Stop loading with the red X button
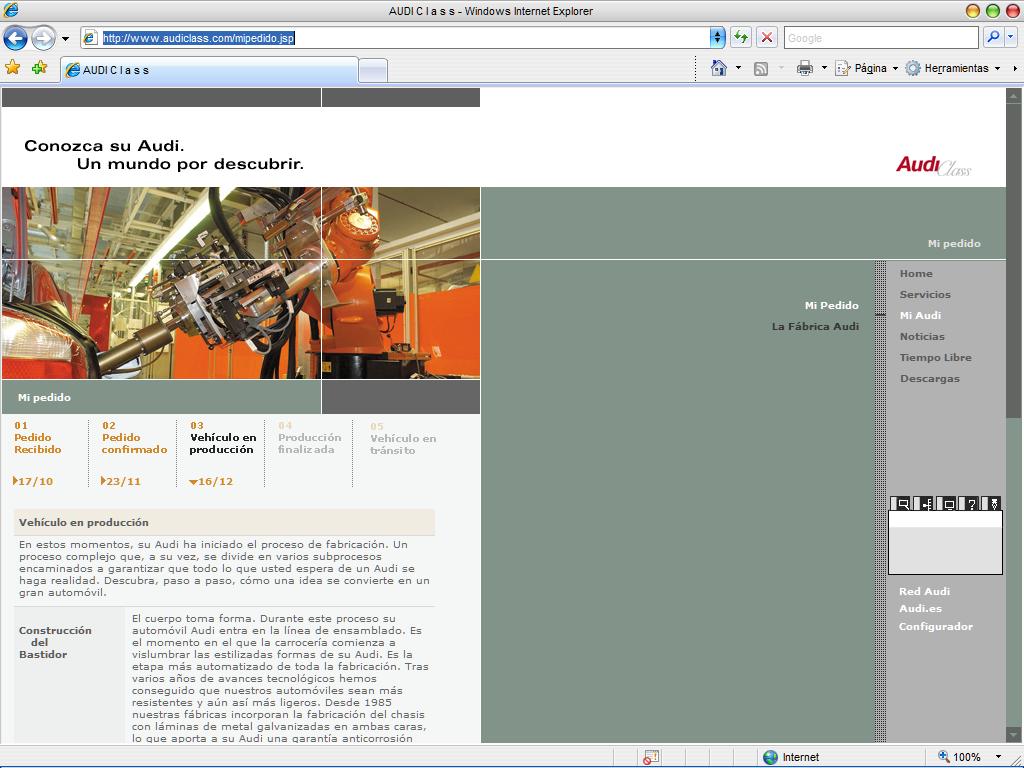The image size is (1024, 768). click(767, 38)
